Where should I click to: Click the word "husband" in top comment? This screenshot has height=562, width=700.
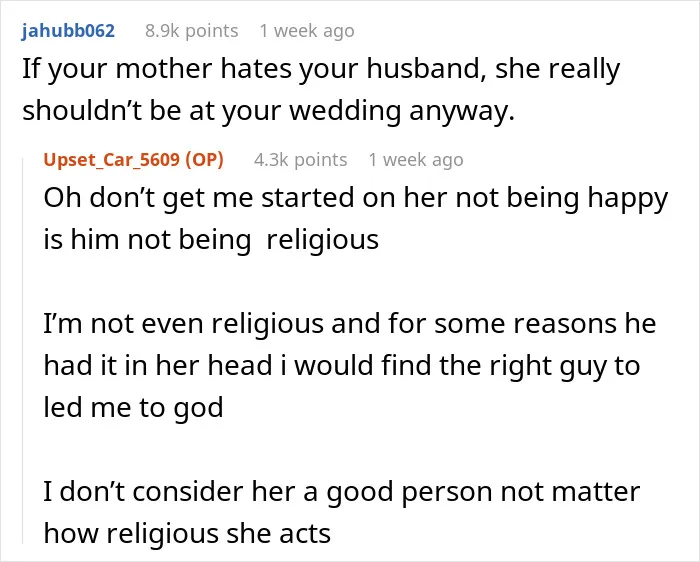tap(426, 69)
